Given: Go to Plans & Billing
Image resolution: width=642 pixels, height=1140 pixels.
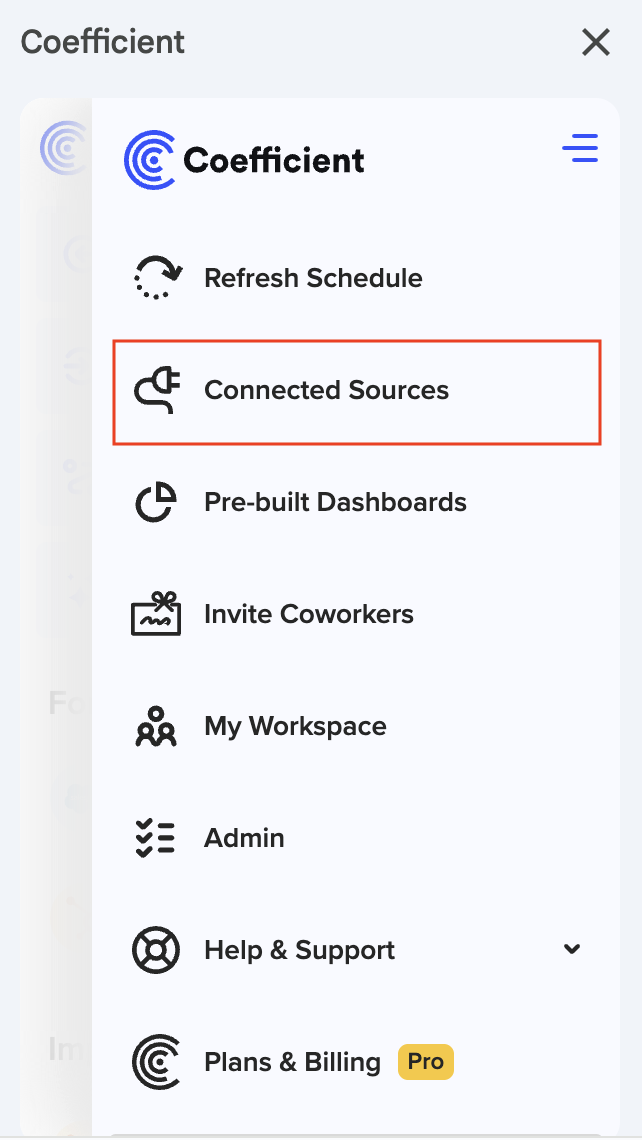Looking at the screenshot, I should click(x=291, y=1062).
